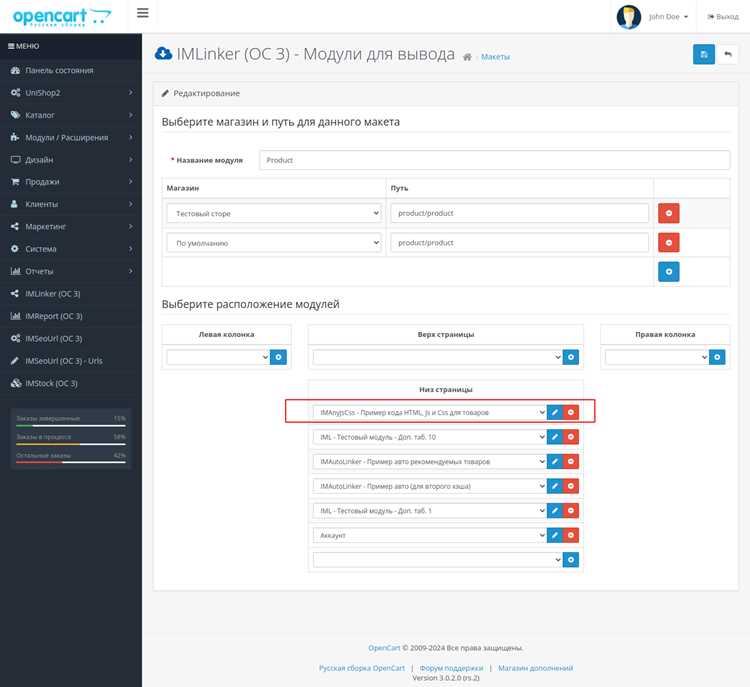This screenshot has height=687, width=750.
Task: Open IMSeoUrl (OC 3) sidebar item
Action: coord(71,338)
